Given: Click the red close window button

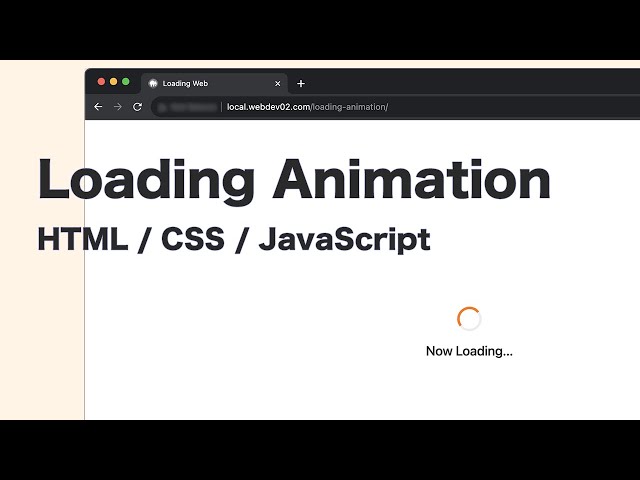Looking at the screenshot, I should pyautogui.click(x=101, y=82).
